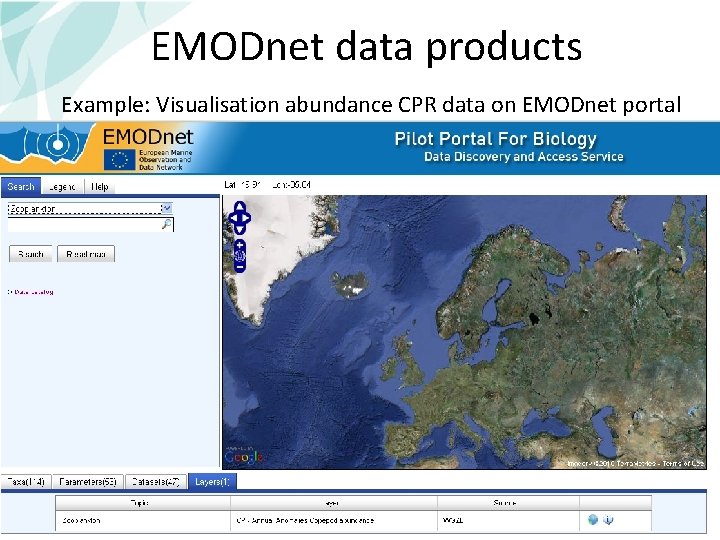The height and width of the screenshot is (540, 720).
Task: Pan the map left arrow
Action: pos(233,218)
